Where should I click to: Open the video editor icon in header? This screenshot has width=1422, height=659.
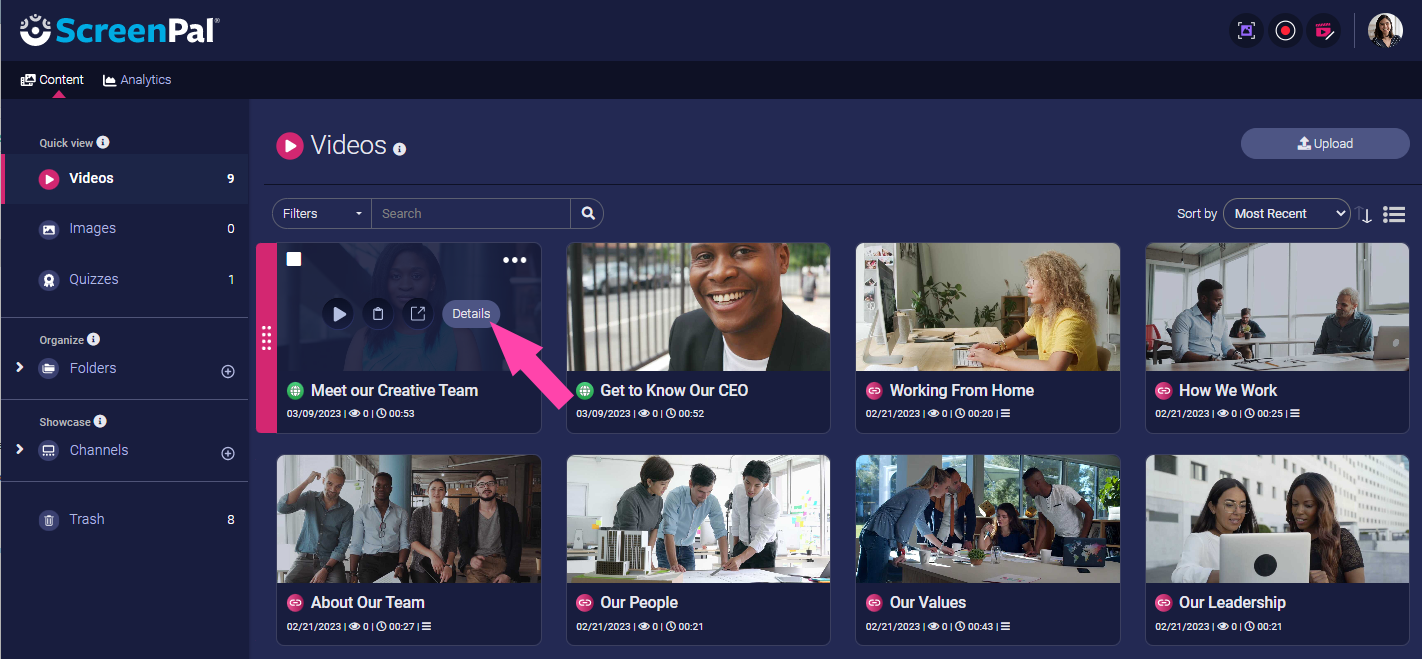(1326, 31)
